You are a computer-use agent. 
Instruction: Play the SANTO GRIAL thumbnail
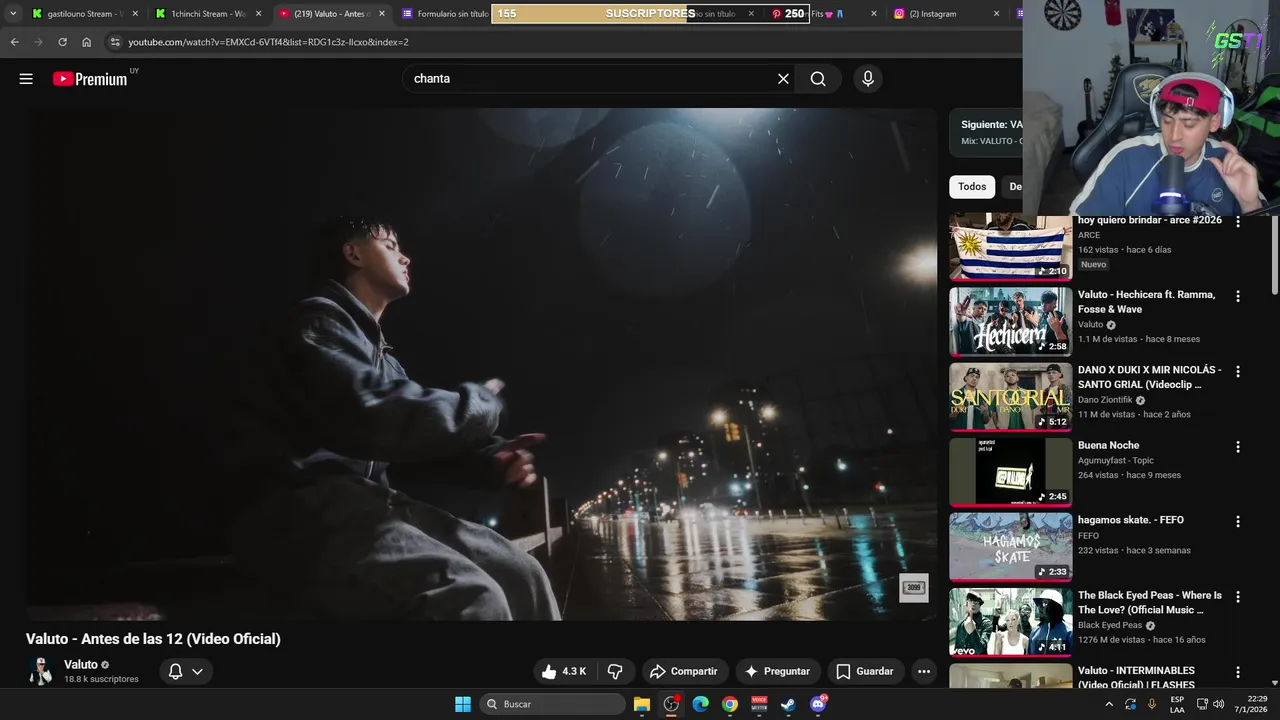point(1010,396)
